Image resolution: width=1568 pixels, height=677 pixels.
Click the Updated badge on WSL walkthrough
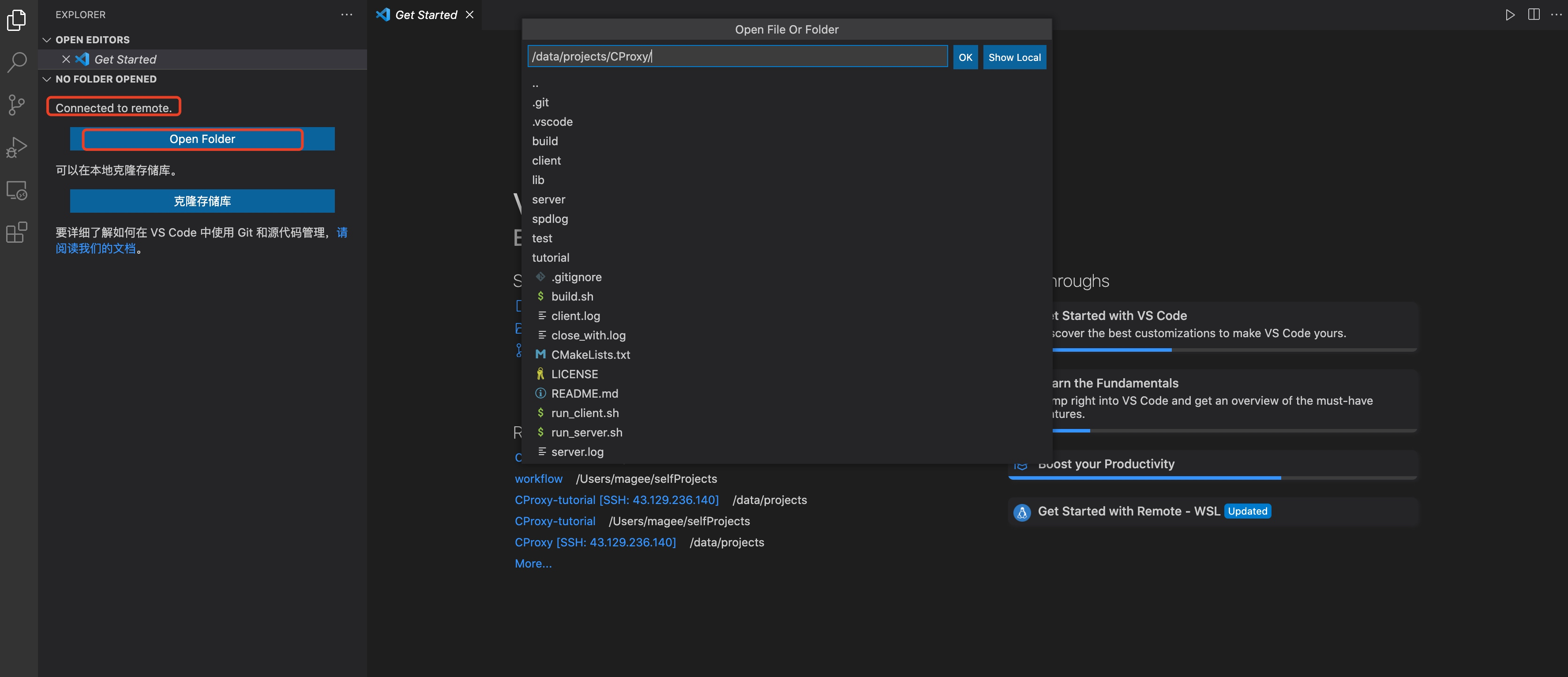pos(1247,512)
